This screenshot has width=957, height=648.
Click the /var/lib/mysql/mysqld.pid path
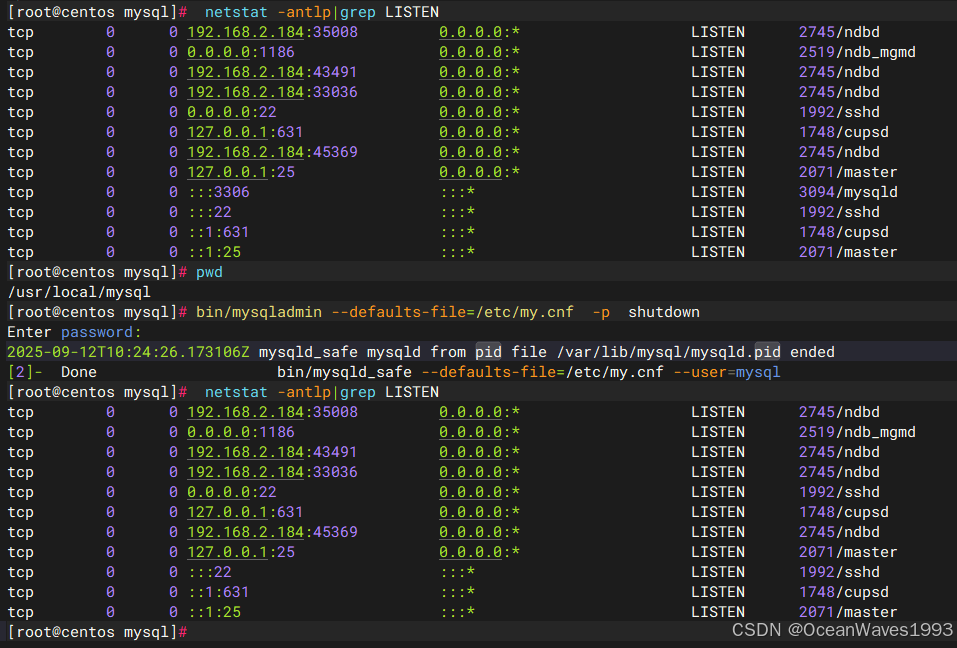pyautogui.click(x=669, y=352)
